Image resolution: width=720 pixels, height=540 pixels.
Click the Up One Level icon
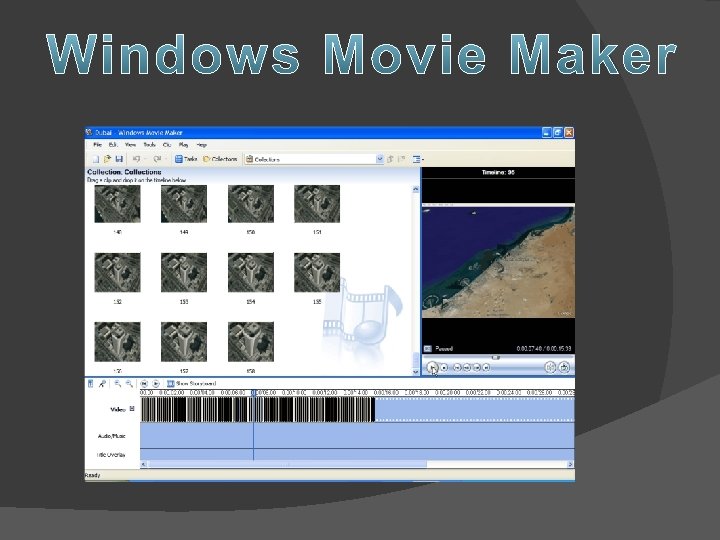pos(390,159)
